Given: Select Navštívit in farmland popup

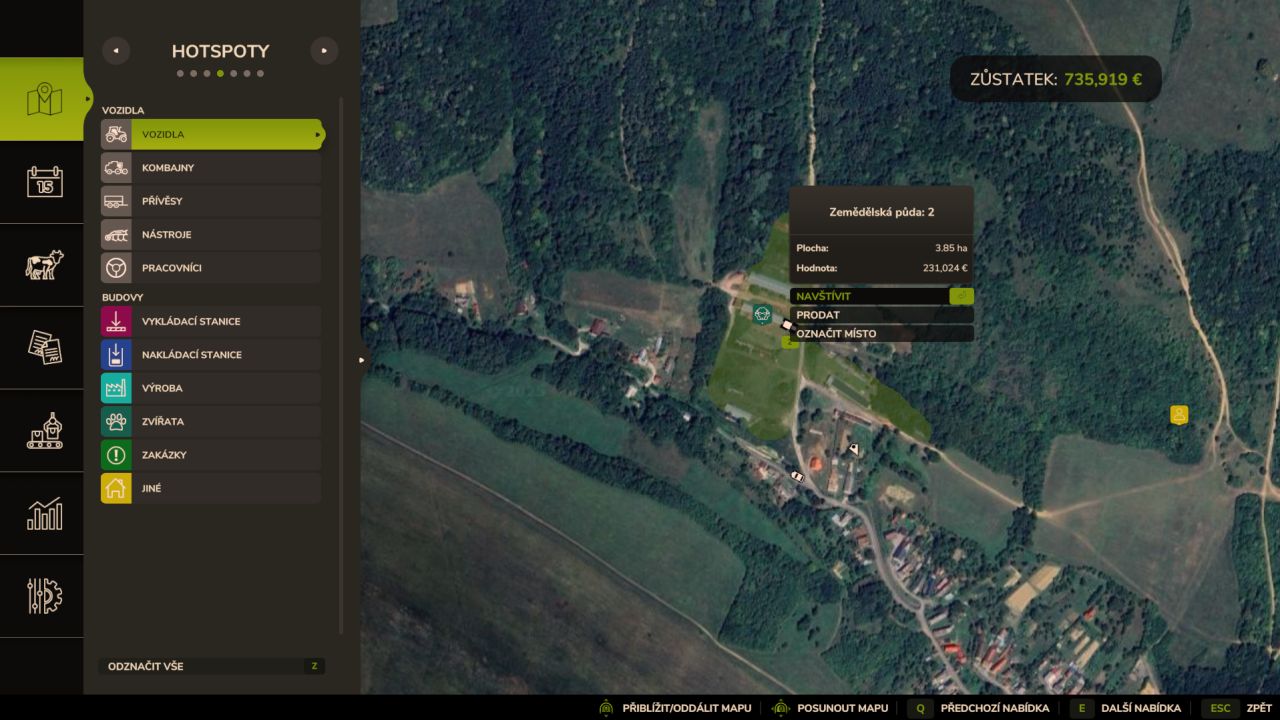Looking at the screenshot, I should tap(881, 296).
